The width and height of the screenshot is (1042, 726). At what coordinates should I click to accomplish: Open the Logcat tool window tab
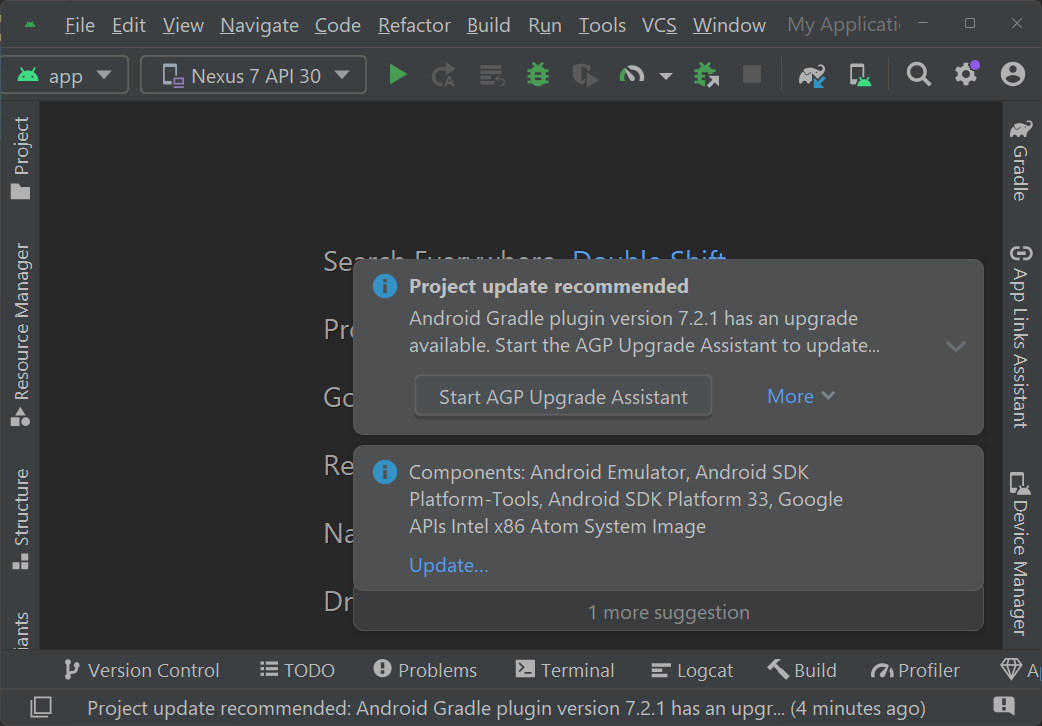click(692, 670)
